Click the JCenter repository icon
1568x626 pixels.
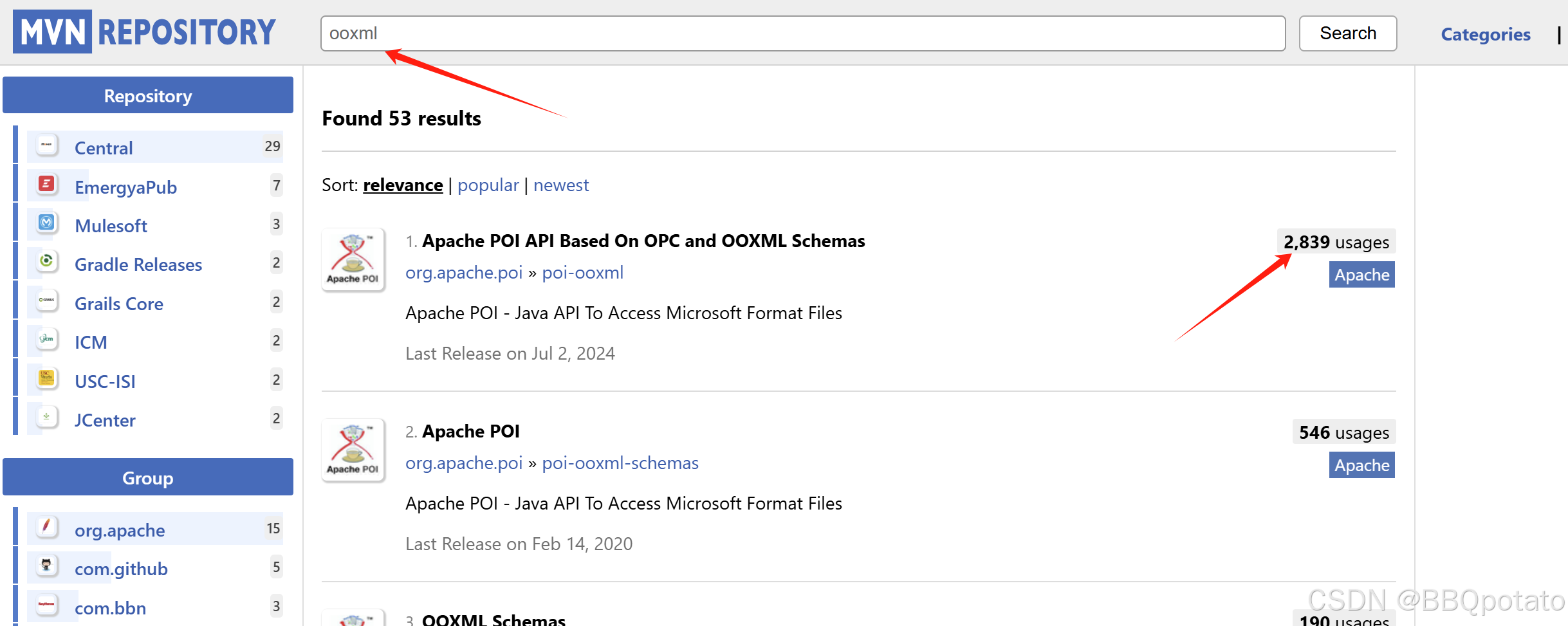click(x=46, y=417)
